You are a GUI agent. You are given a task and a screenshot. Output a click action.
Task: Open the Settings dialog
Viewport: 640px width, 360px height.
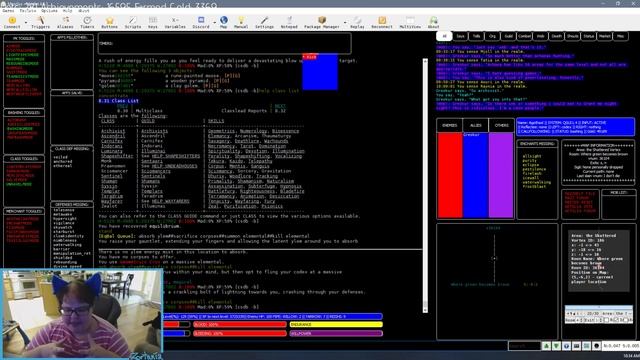tap(264, 22)
